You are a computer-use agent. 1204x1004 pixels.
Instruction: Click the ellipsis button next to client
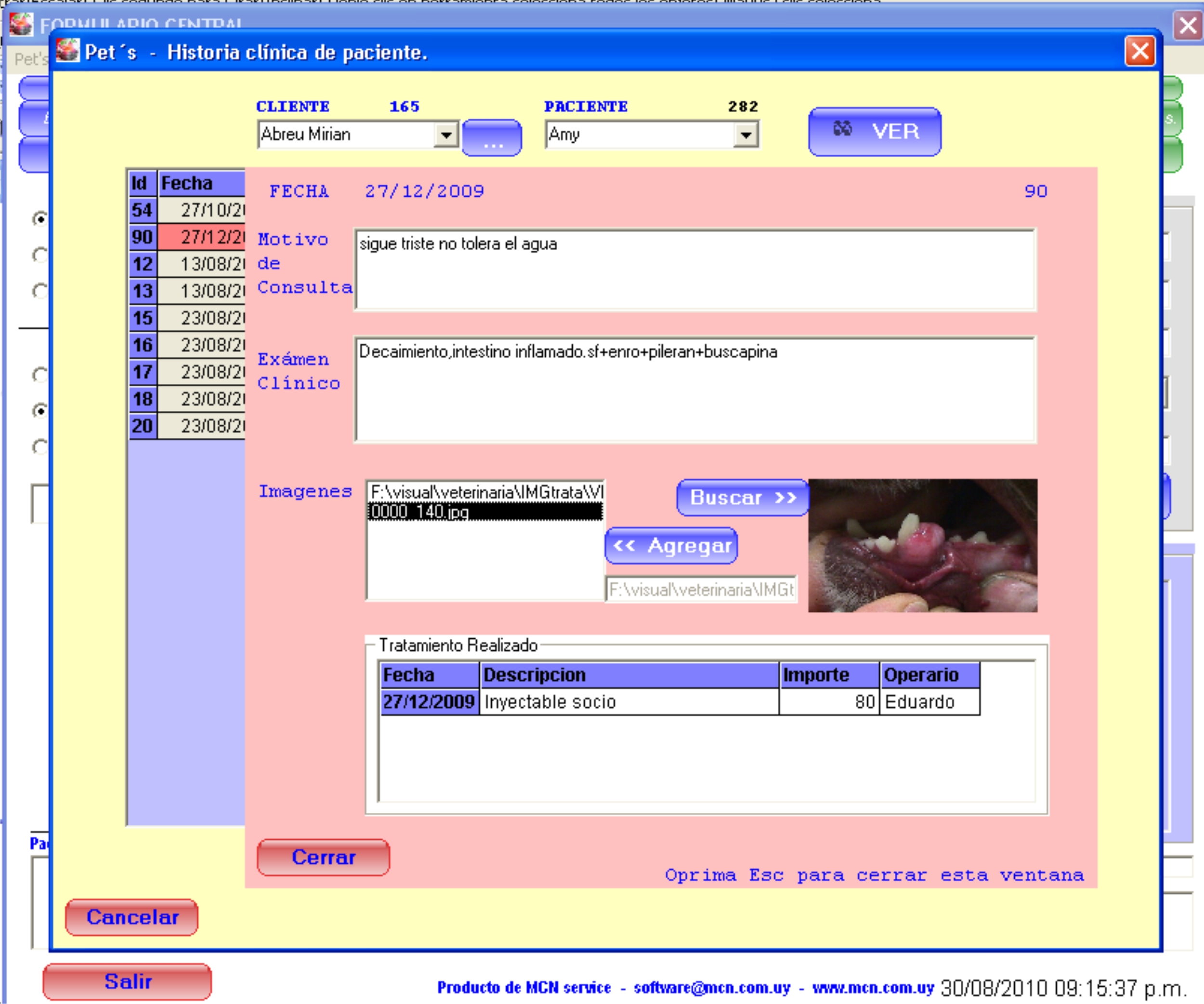point(491,138)
